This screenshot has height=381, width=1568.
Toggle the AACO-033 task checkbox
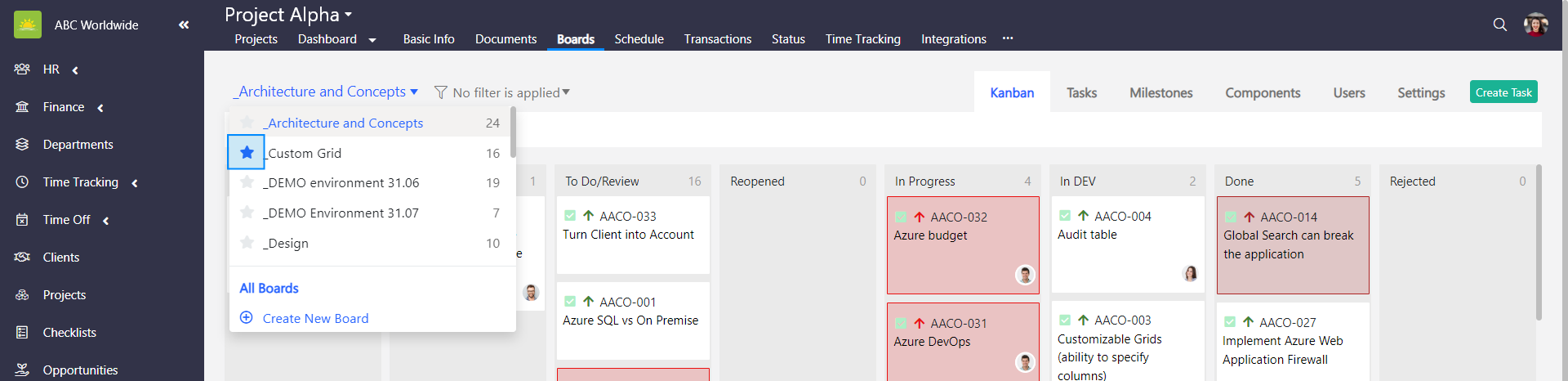tap(570, 216)
